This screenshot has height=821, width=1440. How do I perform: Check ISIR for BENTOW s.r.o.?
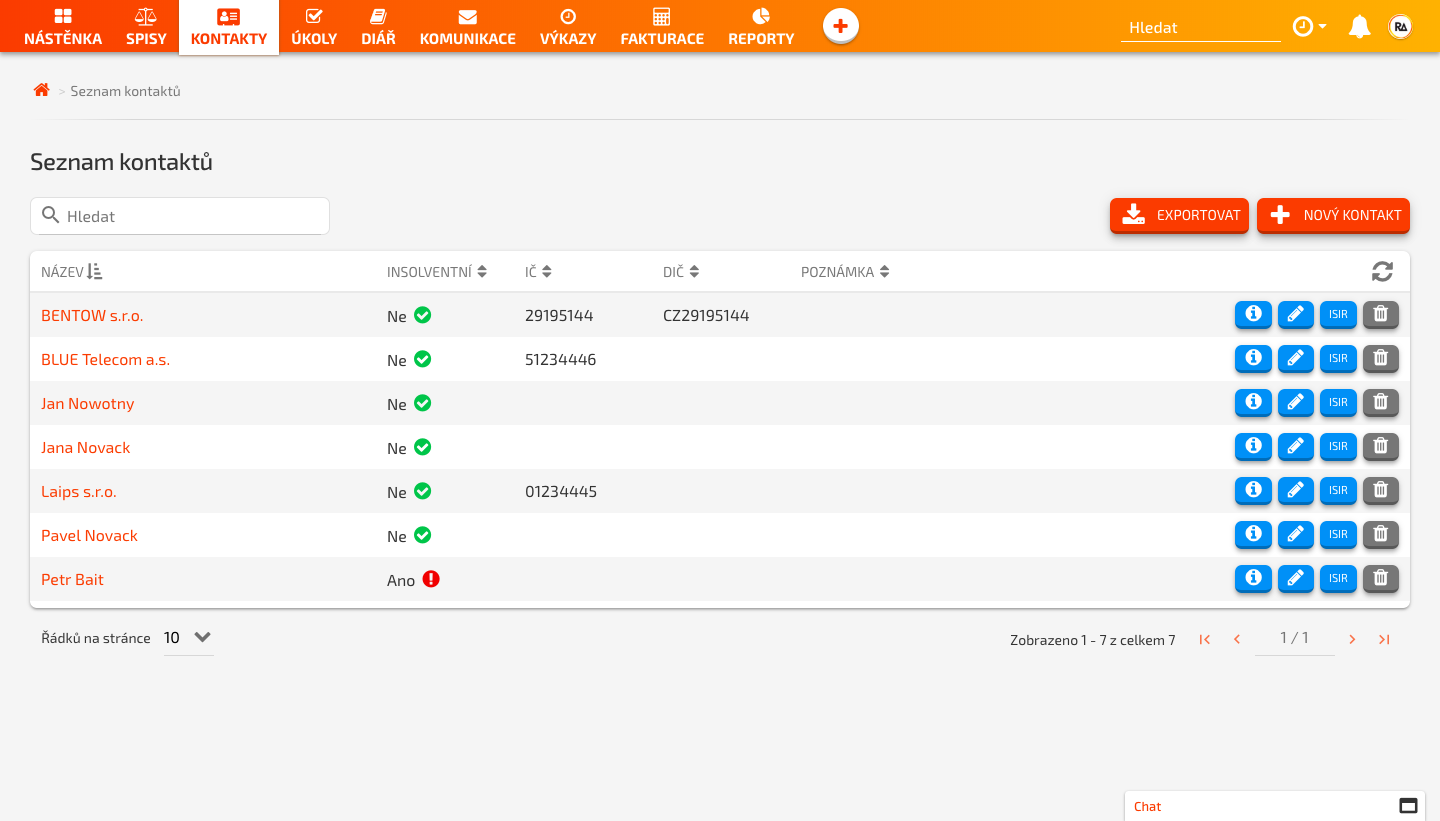pyautogui.click(x=1338, y=314)
